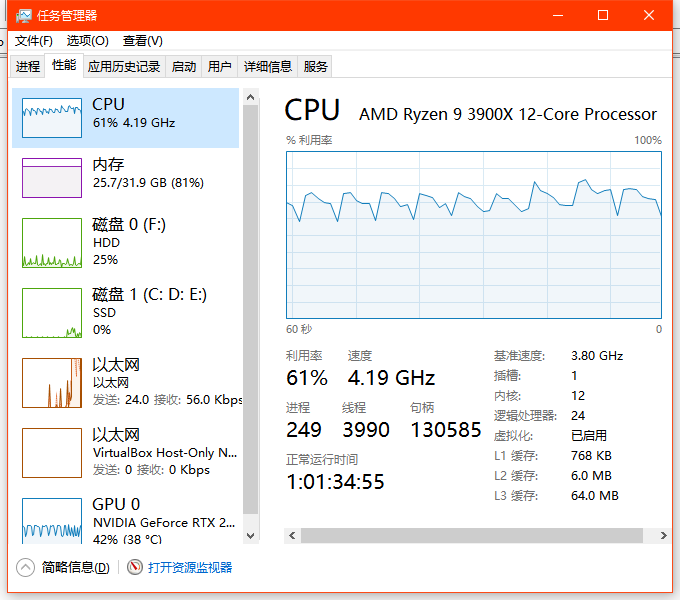680x600 pixels.
Task: Open the 文件(F) menu
Action: [x=34, y=41]
